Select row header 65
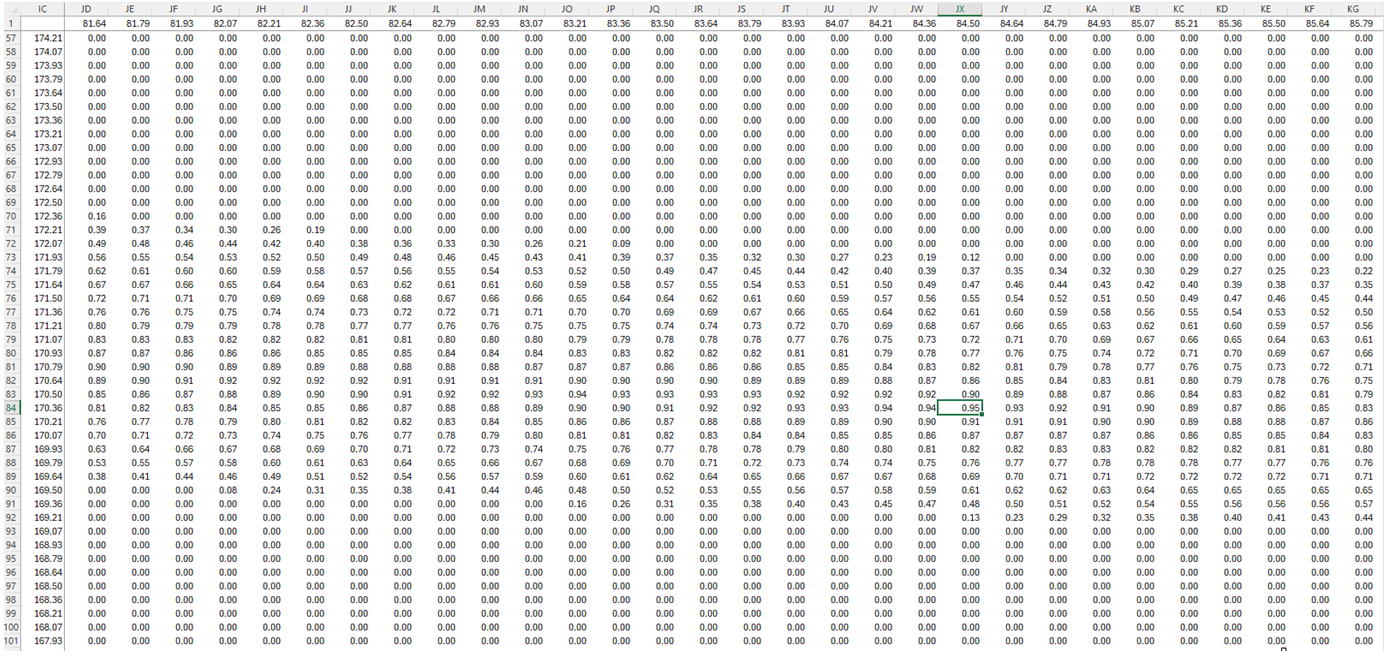The width and height of the screenshot is (1389, 663). pyautogui.click(x=10, y=147)
